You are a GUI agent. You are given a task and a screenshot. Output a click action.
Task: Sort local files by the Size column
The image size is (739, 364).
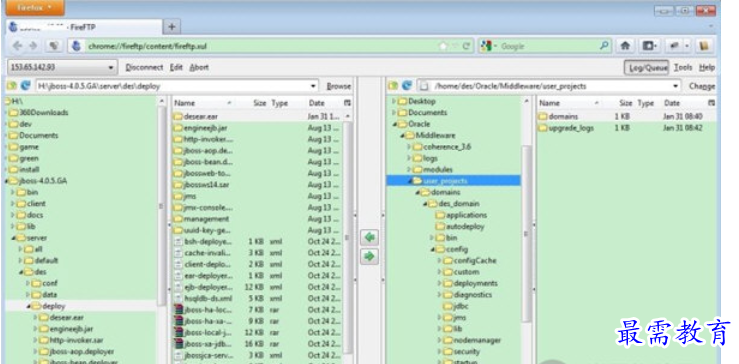coord(260,102)
